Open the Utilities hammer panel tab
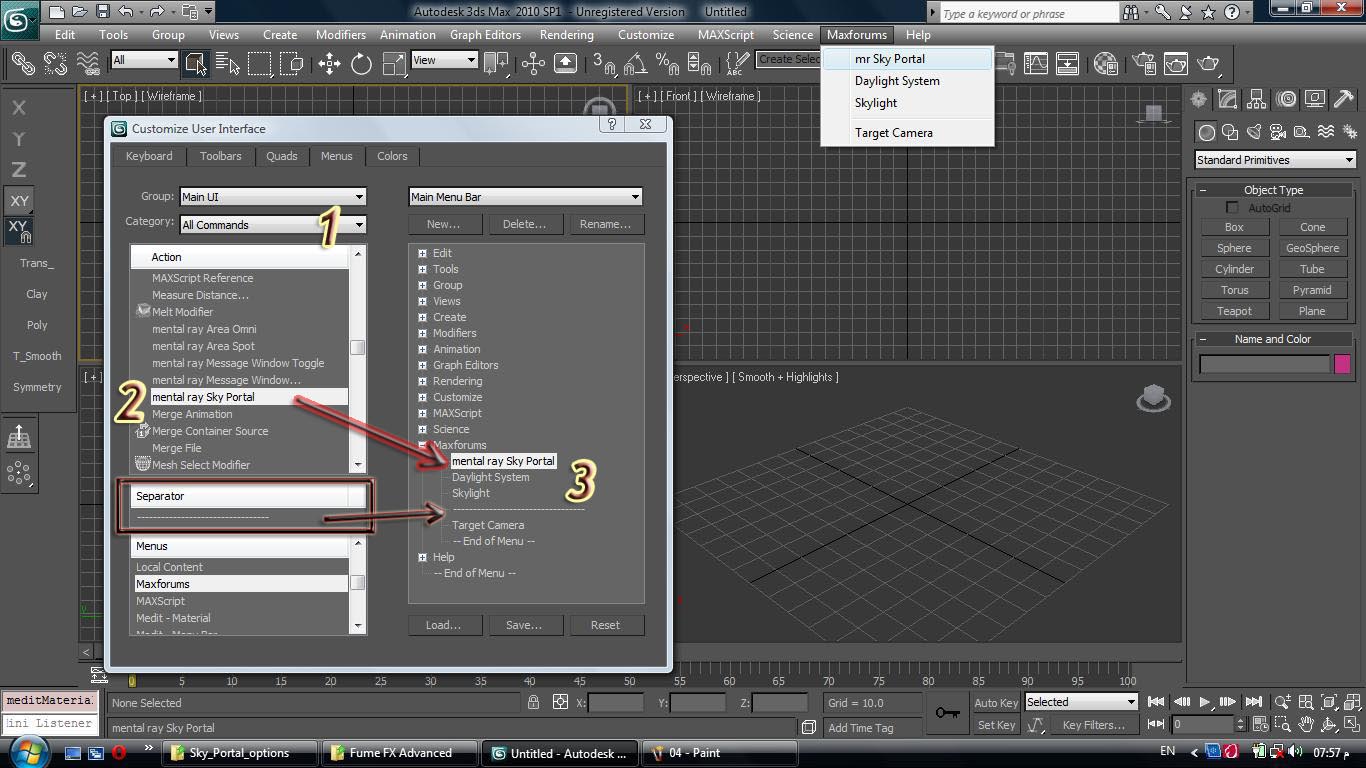The height and width of the screenshot is (768, 1366). pyautogui.click(x=1344, y=99)
